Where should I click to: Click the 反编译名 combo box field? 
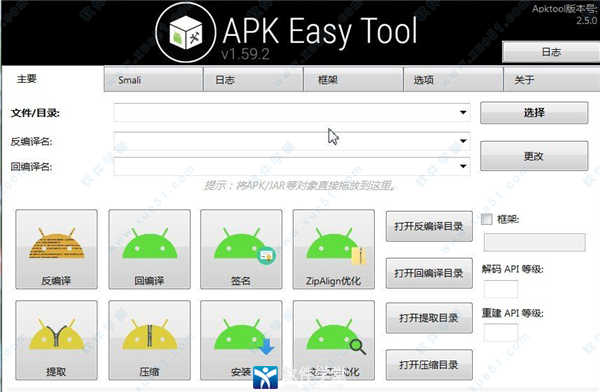click(x=292, y=141)
